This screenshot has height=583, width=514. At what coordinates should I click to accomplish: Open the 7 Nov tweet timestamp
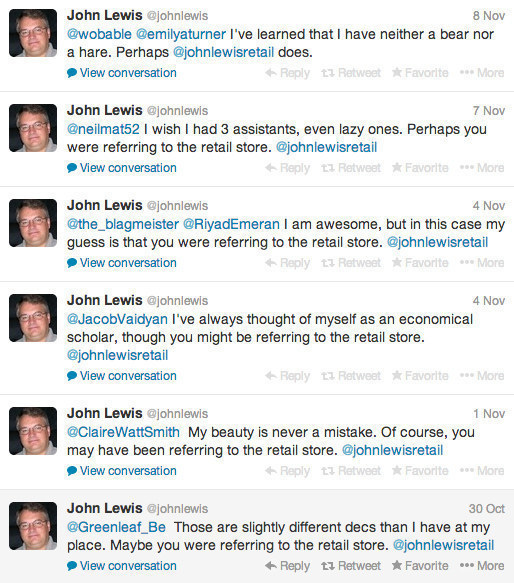click(x=489, y=111)
